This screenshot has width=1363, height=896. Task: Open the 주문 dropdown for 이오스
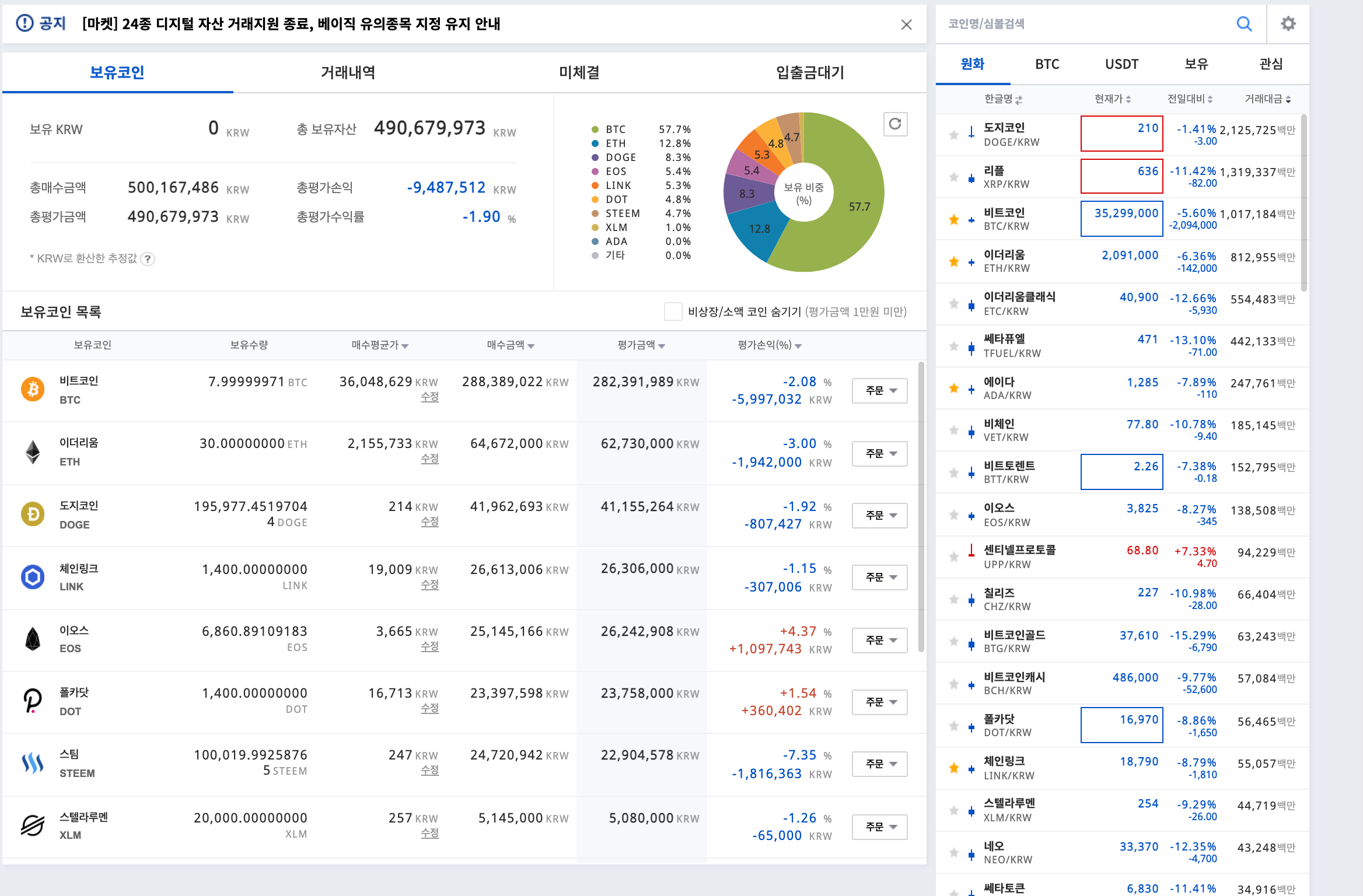point(879,640)
